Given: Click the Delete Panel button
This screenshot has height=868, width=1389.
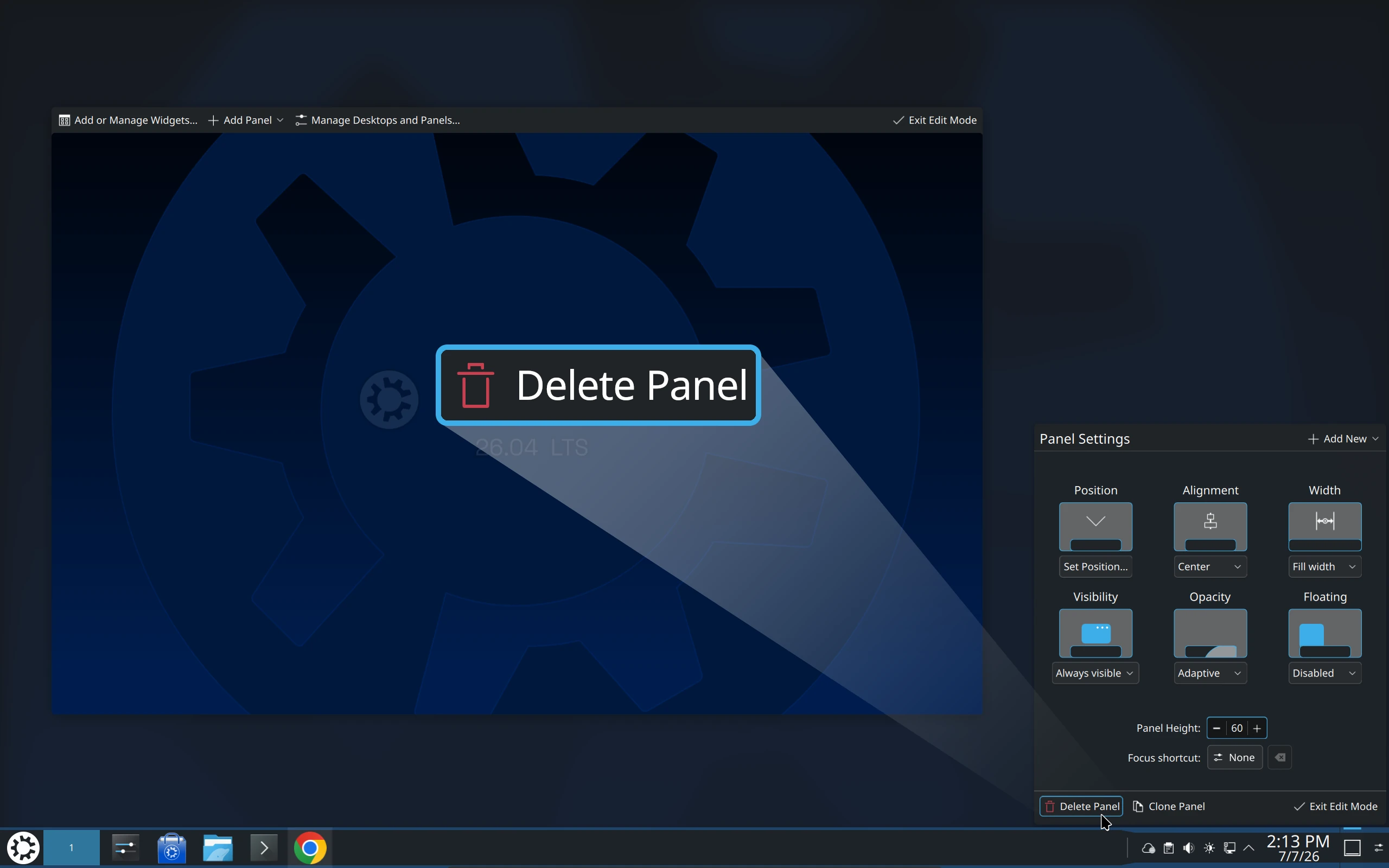Looking at the screenshot, I should [x=1081, y=806].
